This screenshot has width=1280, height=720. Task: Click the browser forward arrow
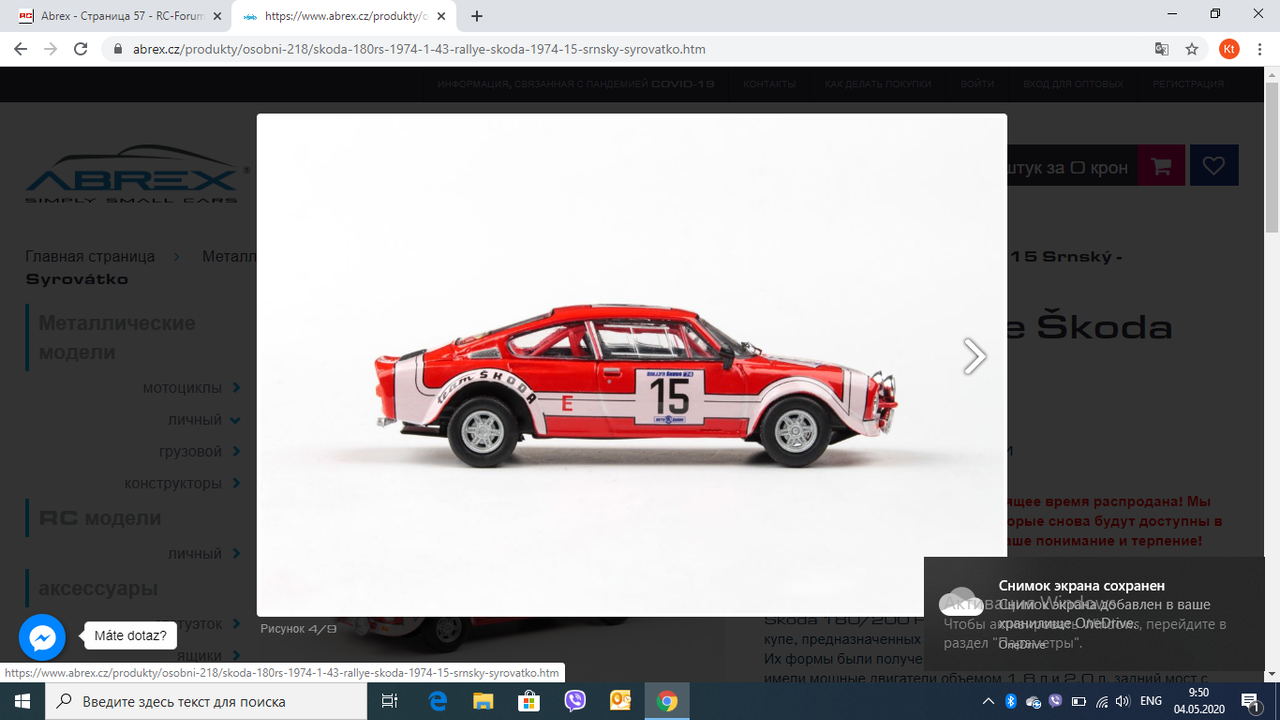coord(51,48)
